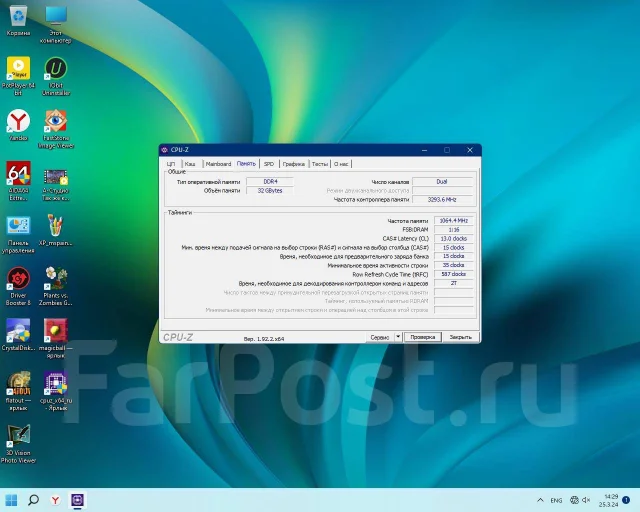Open Панель управления desktop icon

click(x=18, y=234)
